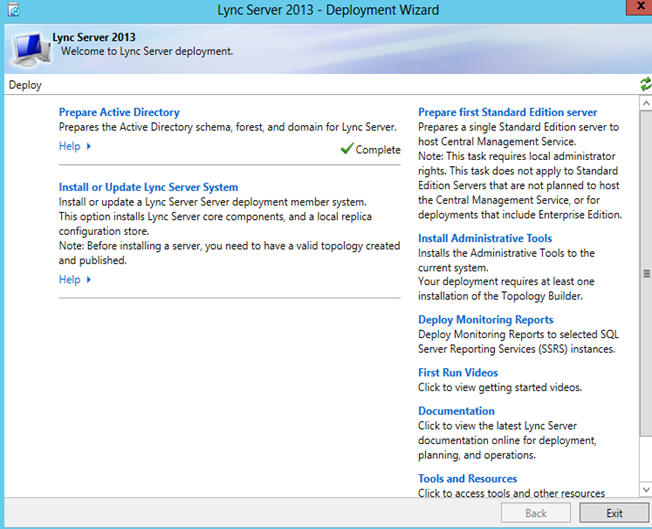Click the scrollbar down arrow
The height and width of the screenshot is (529, 652).
[646, 489]
